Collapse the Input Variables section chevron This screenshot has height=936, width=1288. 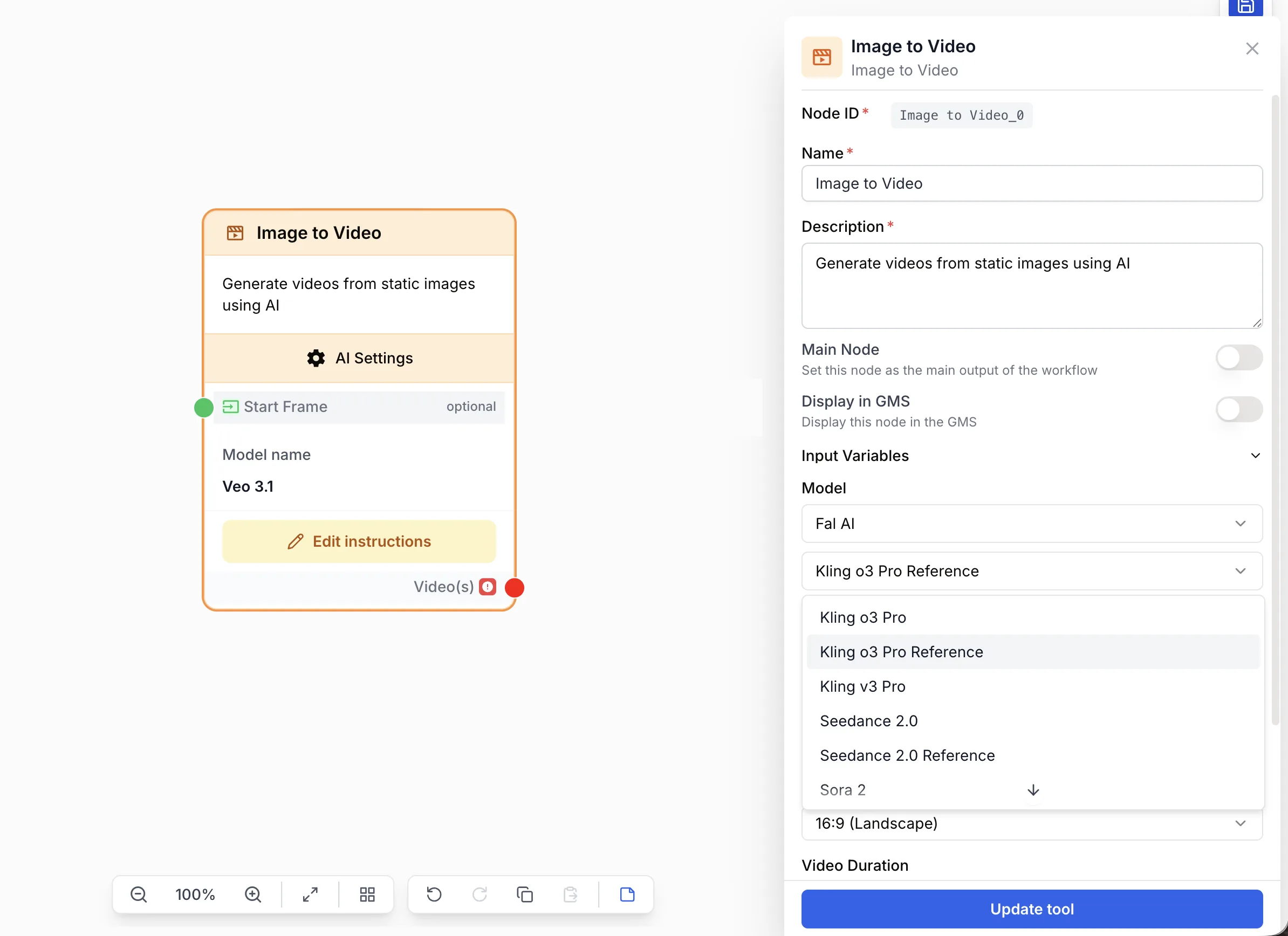click(x=1255, y=456)
